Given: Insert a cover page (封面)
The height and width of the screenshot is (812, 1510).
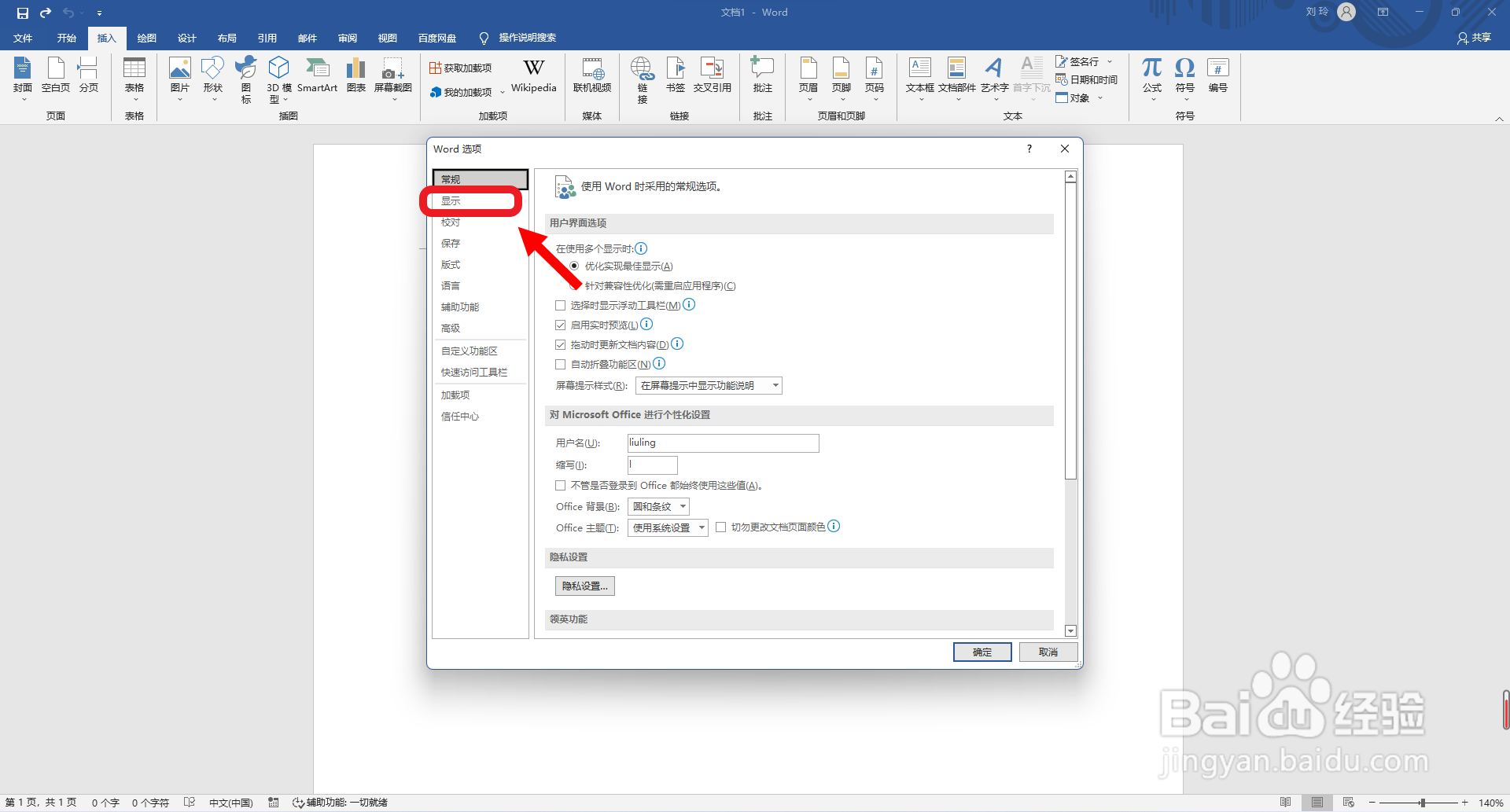Looking at the screenshot, I should tap(23, 79).
